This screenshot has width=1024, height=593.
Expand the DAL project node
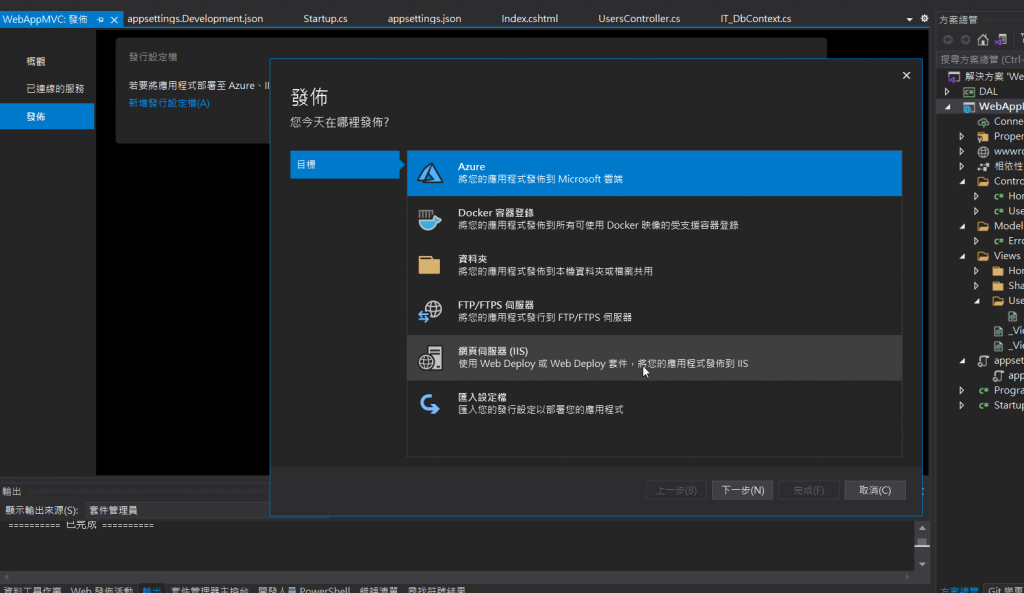tap(947, 92)
